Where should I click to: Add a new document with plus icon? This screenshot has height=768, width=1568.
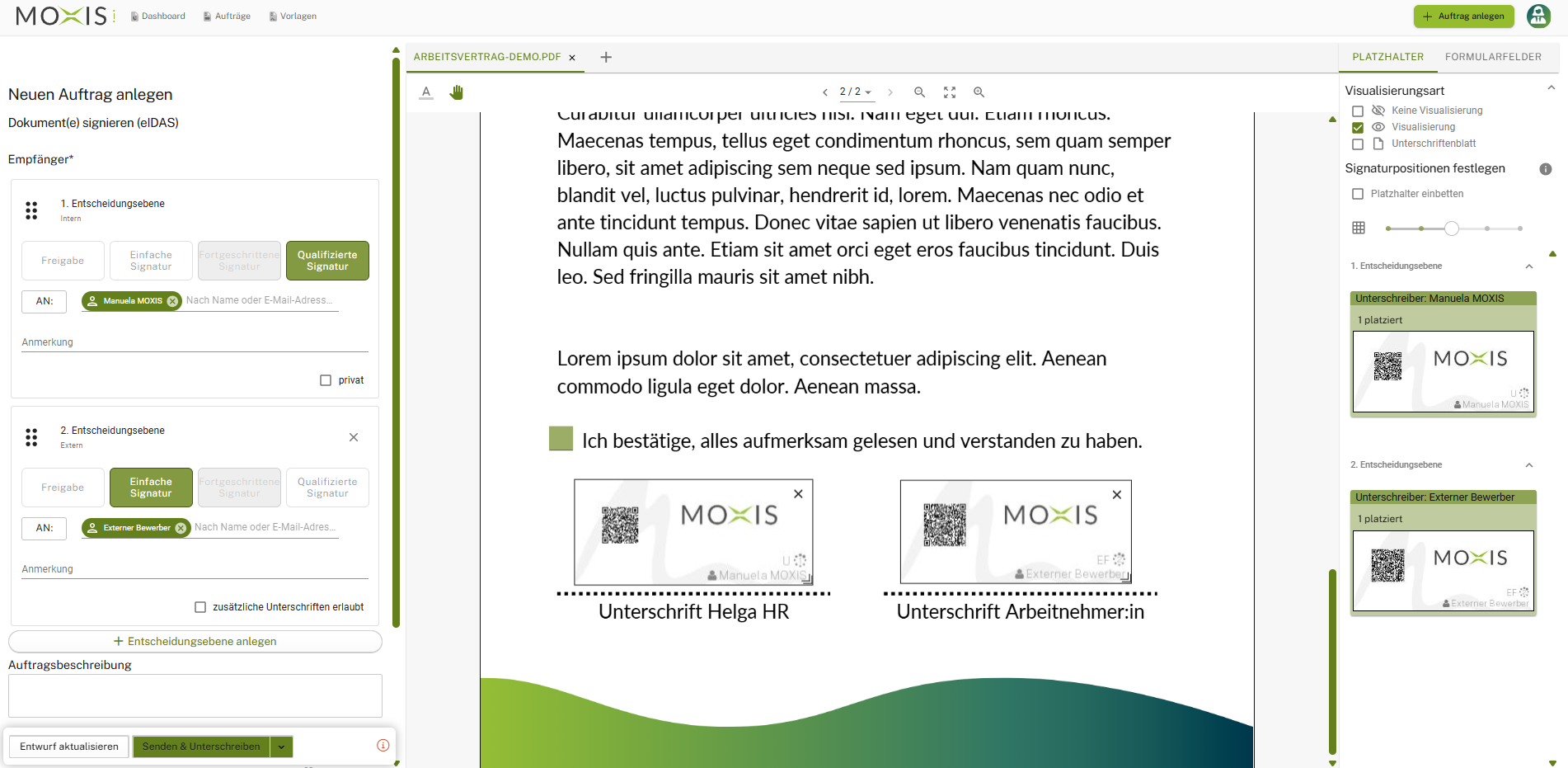[x=606, y=57]
